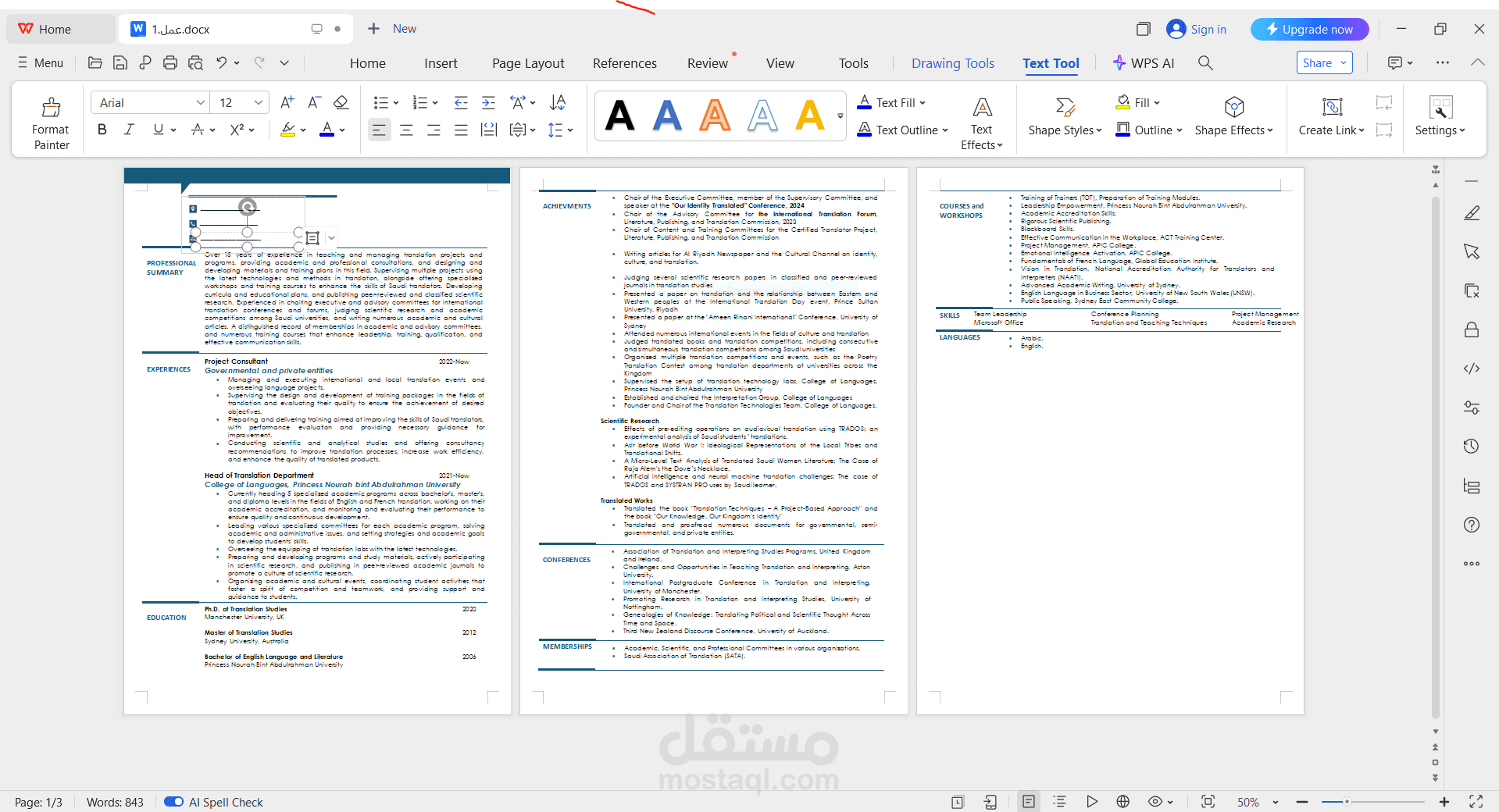Open the Settings tool in ribbon
The height and width of the screenshot is (812, 1499).
click(1440, 117)
